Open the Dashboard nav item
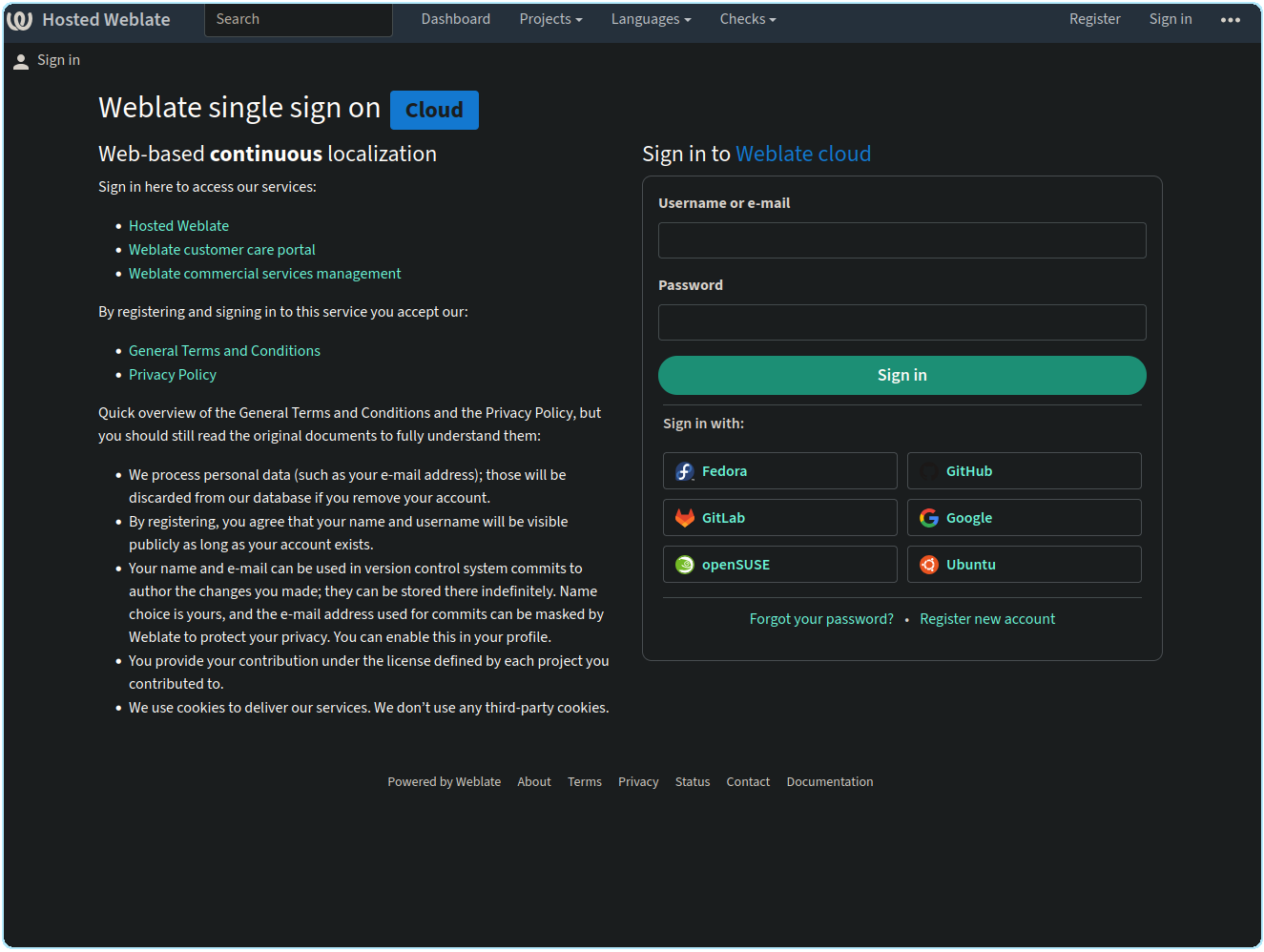Image resolution: width=1264 pixels, height=952 pixels. pyautogui.click(x=456, y=19)
